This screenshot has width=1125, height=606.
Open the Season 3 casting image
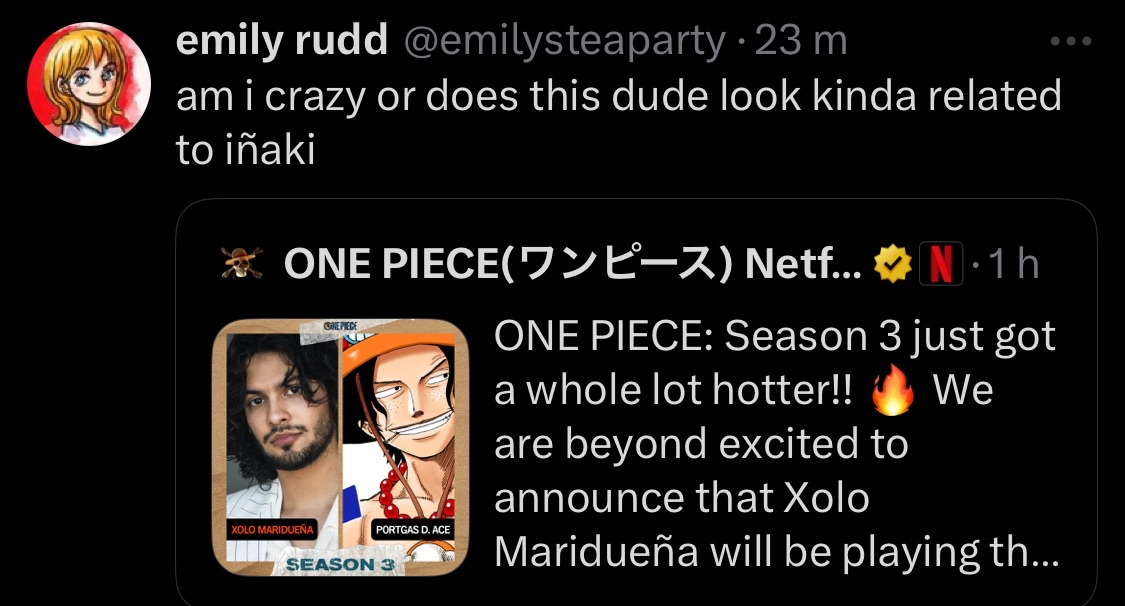(x=341, y=448)
